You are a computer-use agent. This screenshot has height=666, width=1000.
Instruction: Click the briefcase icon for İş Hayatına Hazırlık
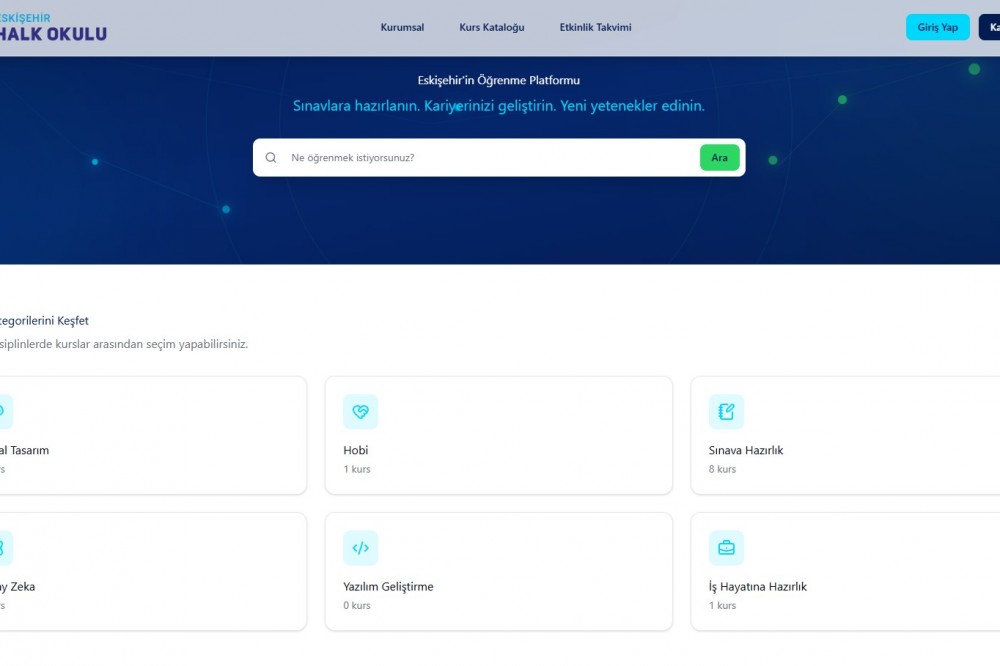726,548
